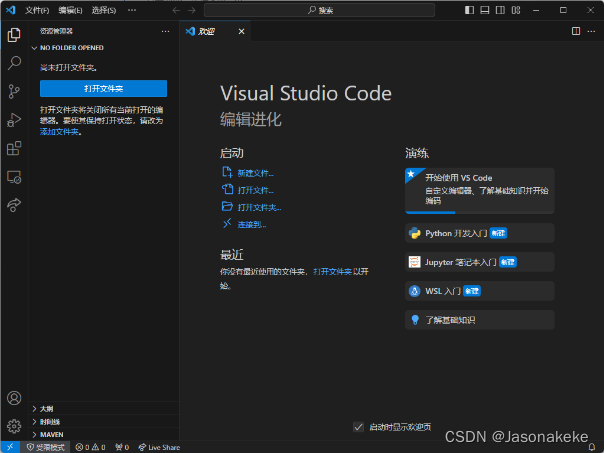Open the Live Share view icon

14,205
